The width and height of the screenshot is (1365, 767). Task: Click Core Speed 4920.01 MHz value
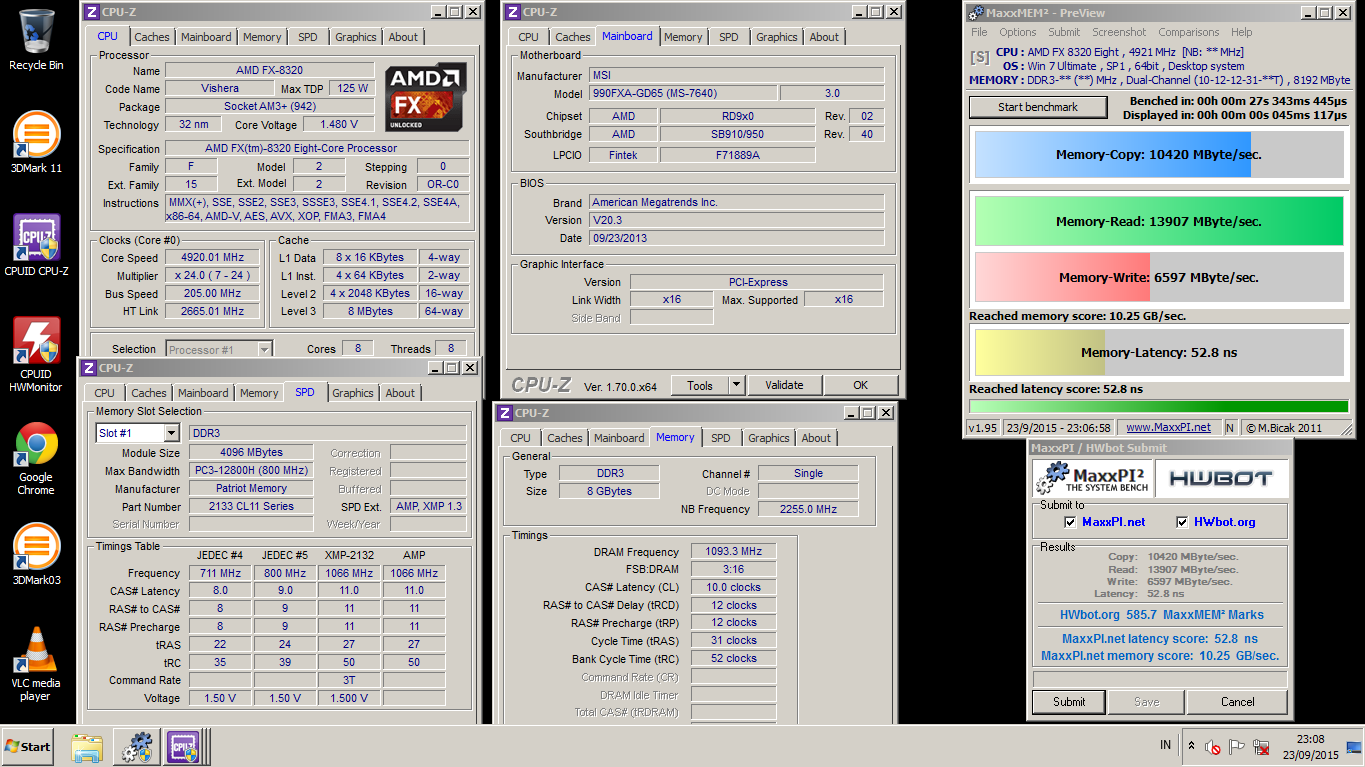tap(214, 258)
